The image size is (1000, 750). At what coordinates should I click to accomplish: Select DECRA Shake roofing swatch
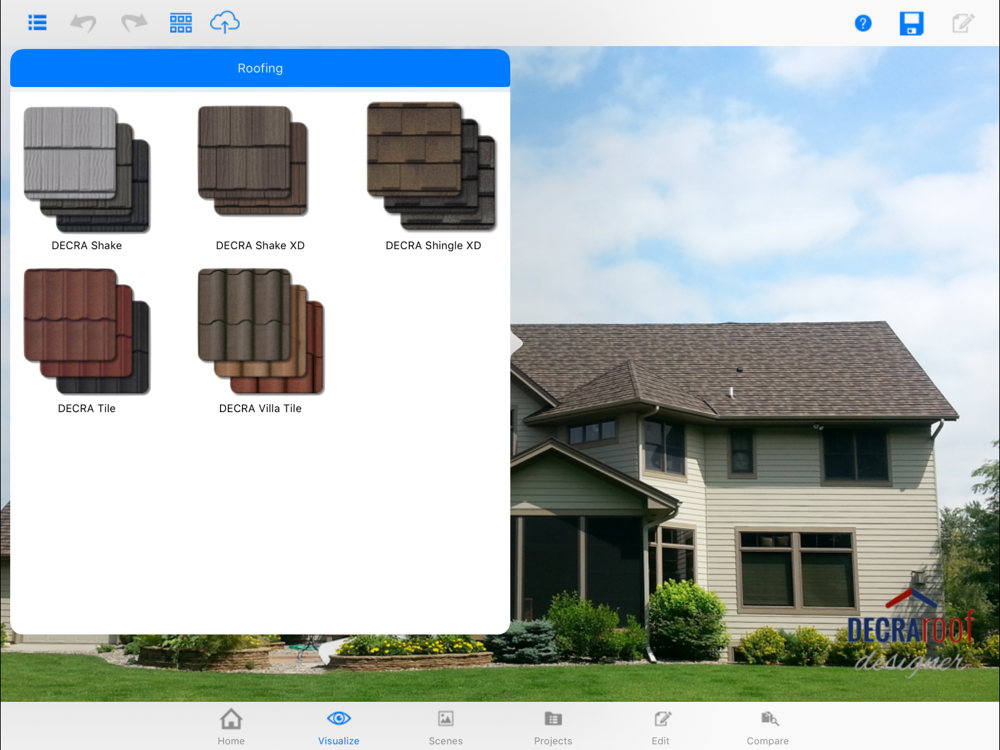point(86,170)
